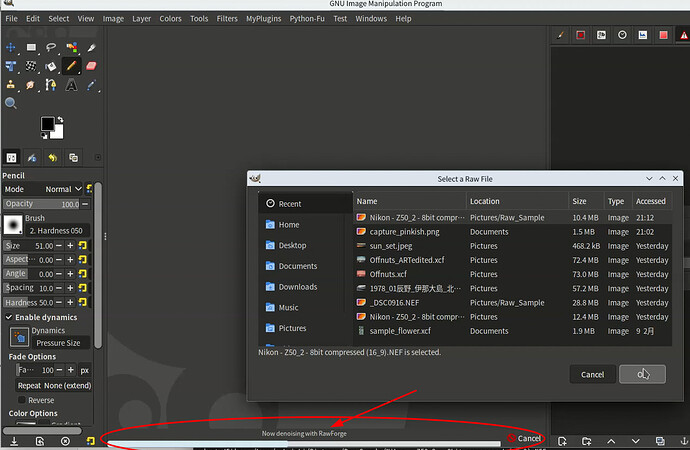Click the foreground black color swatch
This screenshot has width=690, height=450.
pos(48,124)
